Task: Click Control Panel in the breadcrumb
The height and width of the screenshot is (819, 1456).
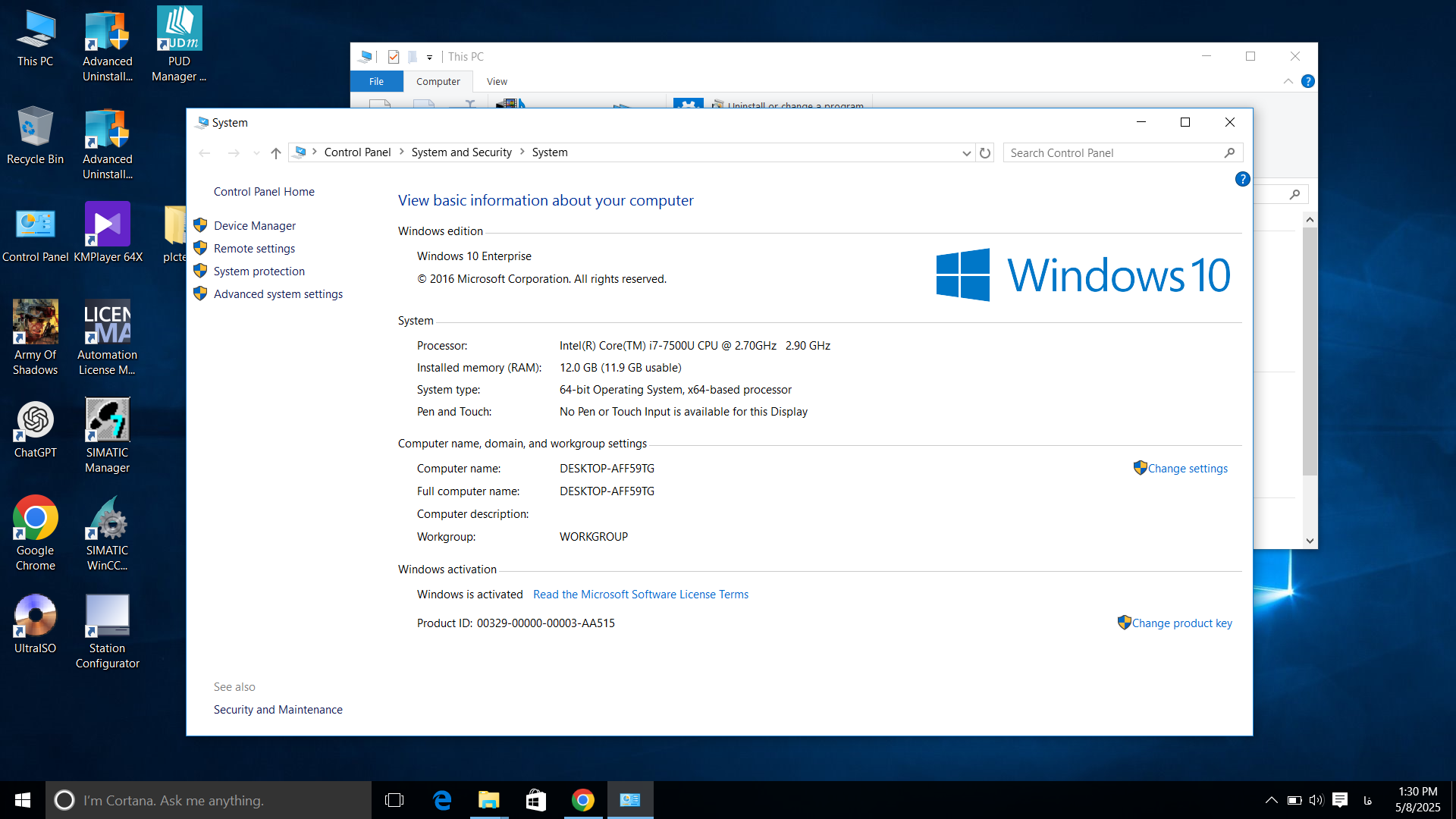Action: click(357, 152)
